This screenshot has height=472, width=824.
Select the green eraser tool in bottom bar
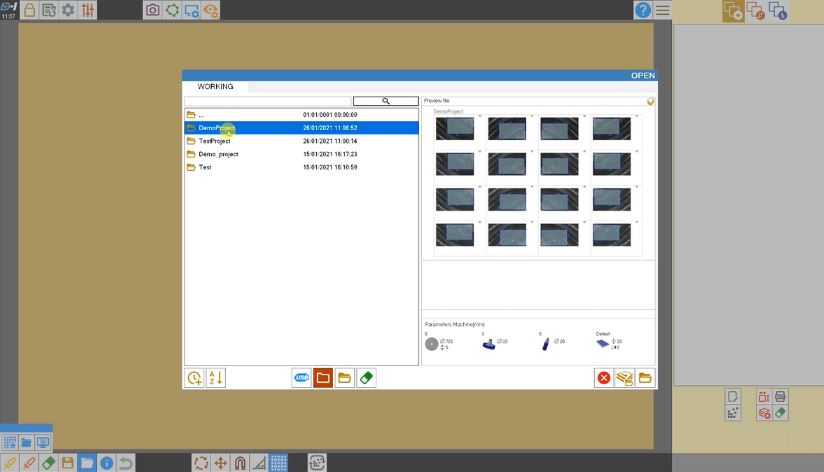pos(48,463)
